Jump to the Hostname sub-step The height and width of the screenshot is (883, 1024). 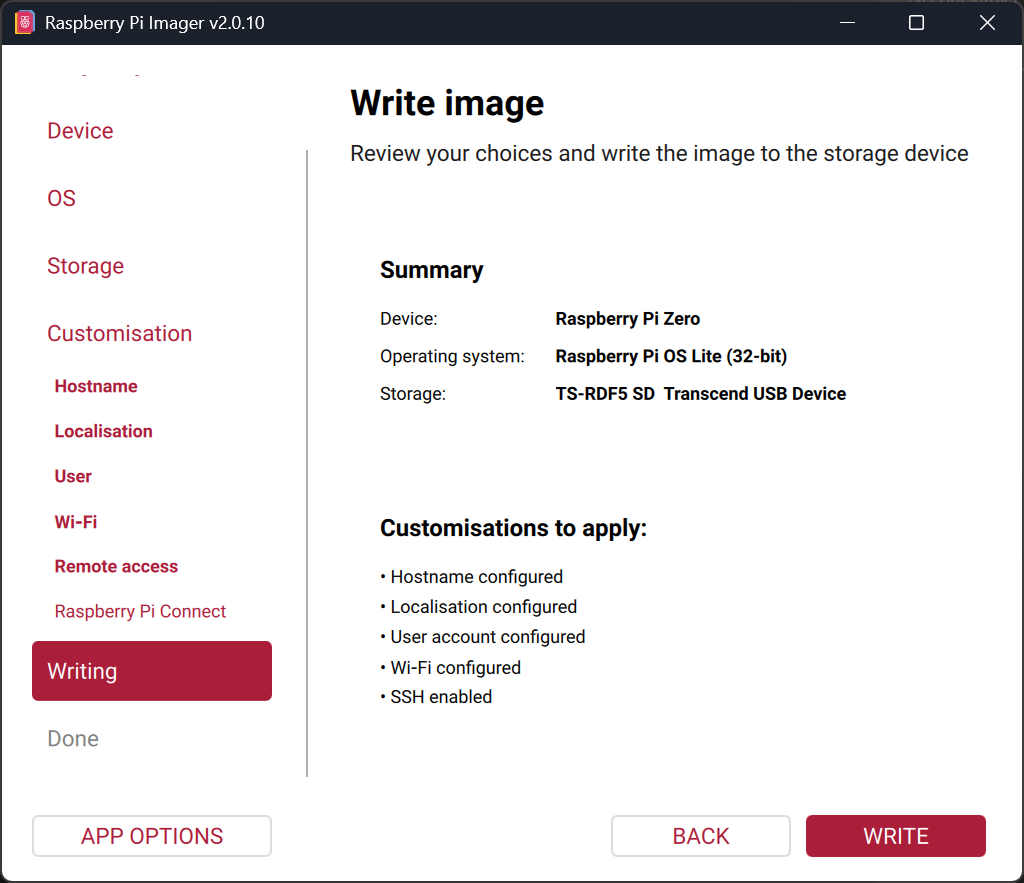pyautogui.click(x=96, y=386)
